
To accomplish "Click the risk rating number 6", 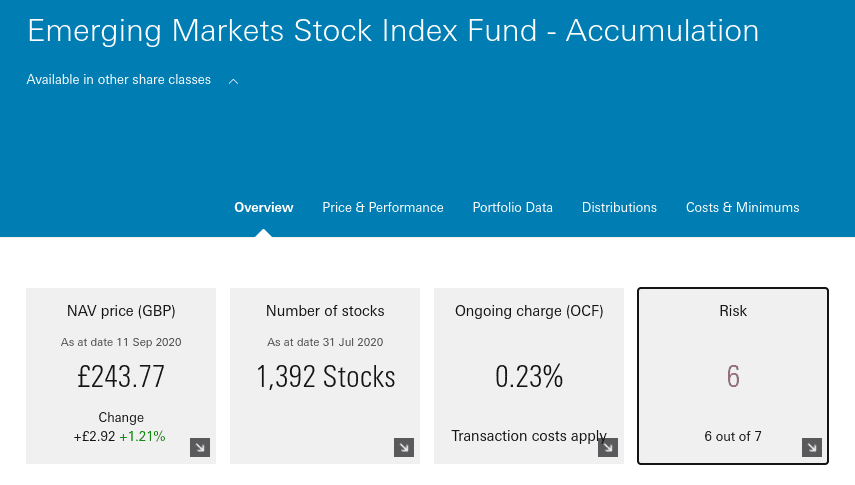I will (x=733, y=376).
